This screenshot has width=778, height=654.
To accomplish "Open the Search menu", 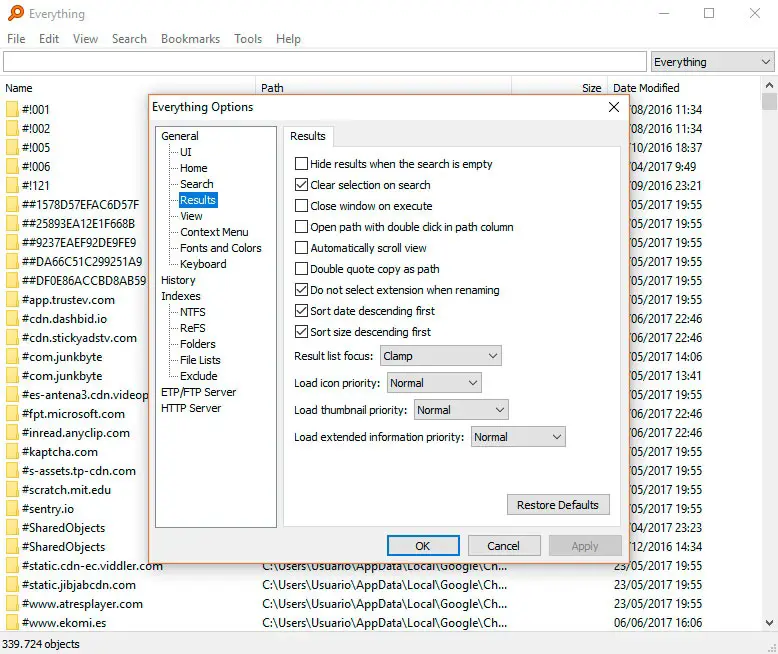I will 129,39.
